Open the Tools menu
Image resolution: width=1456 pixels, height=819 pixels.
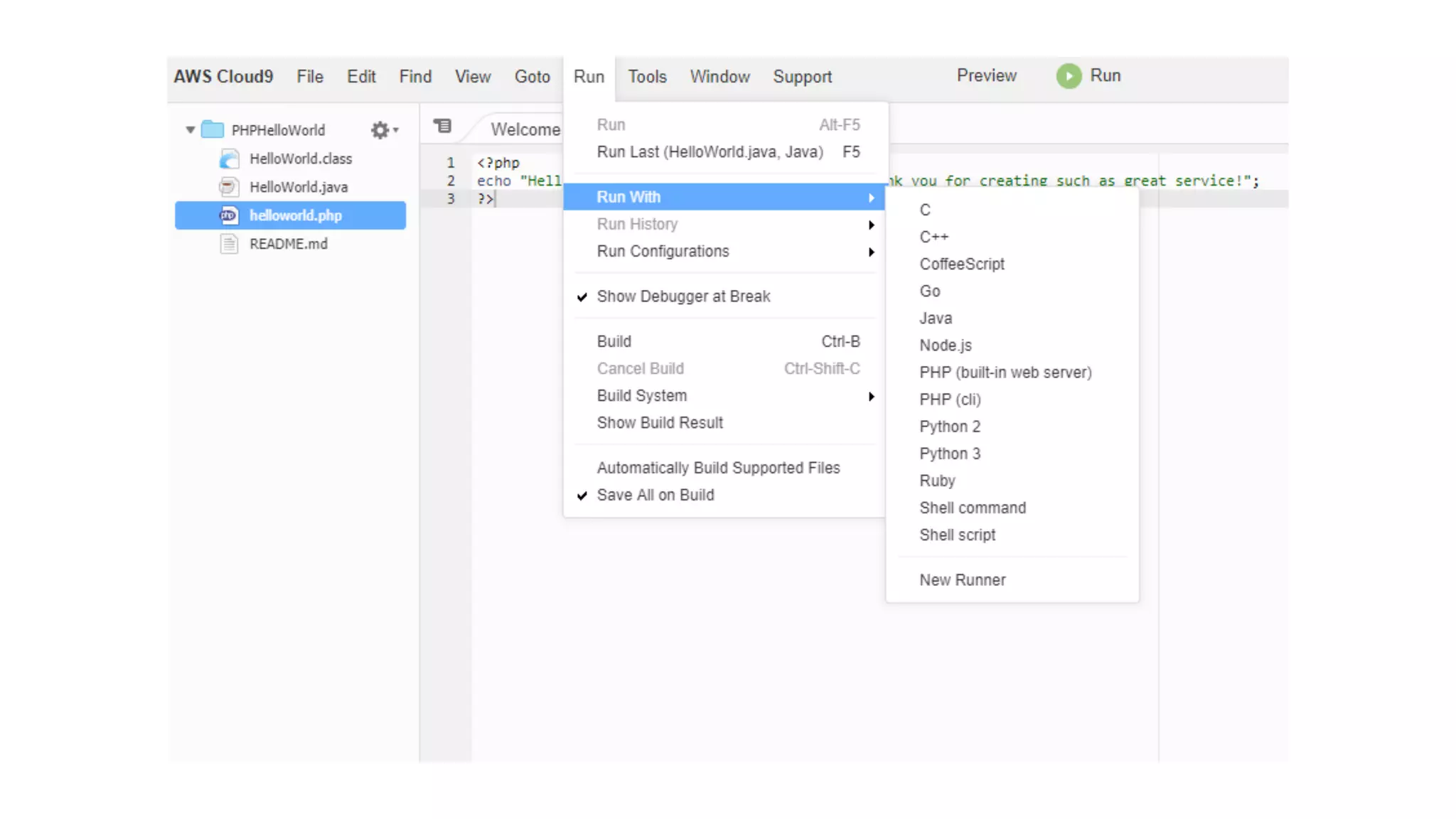[647, 77]
